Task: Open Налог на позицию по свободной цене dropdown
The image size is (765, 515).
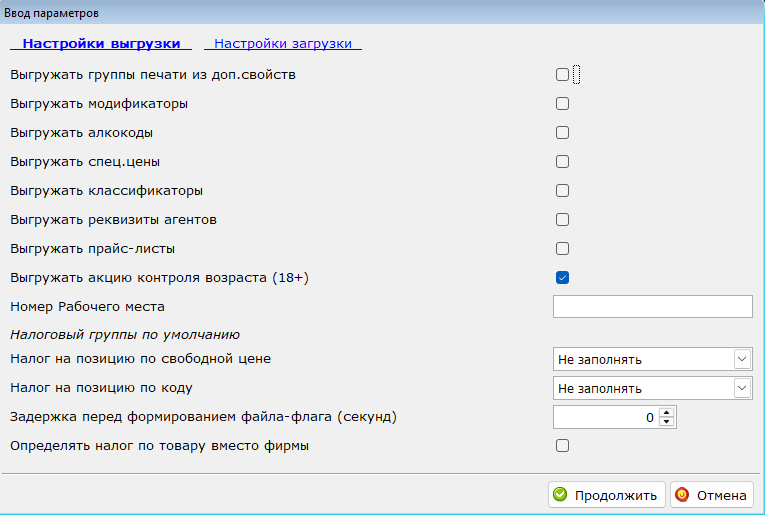Action: point(652,359)
